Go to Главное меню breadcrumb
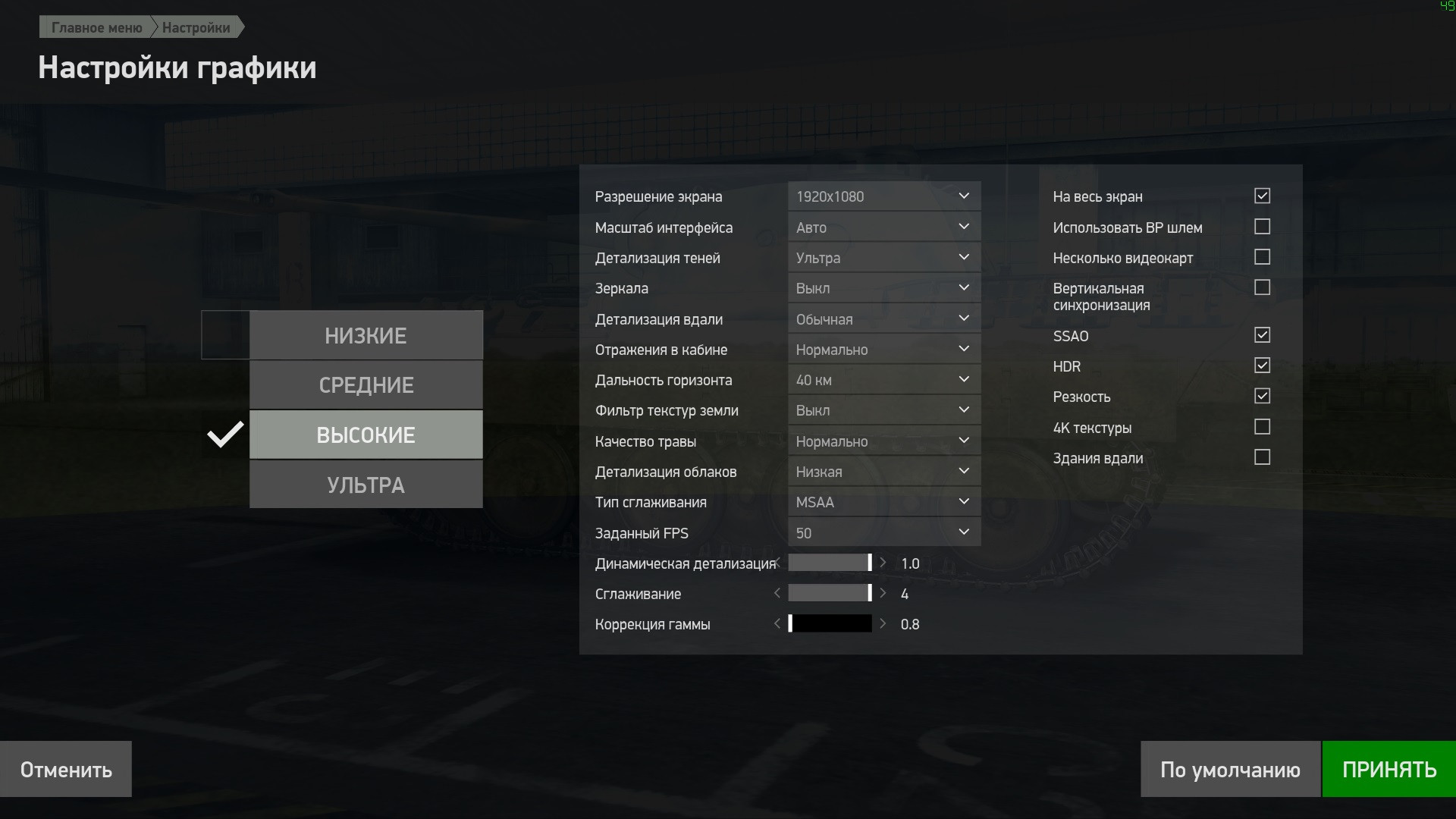Image resolution: width=1456 pixels, height=819 pixels. (x=96, y=27)
